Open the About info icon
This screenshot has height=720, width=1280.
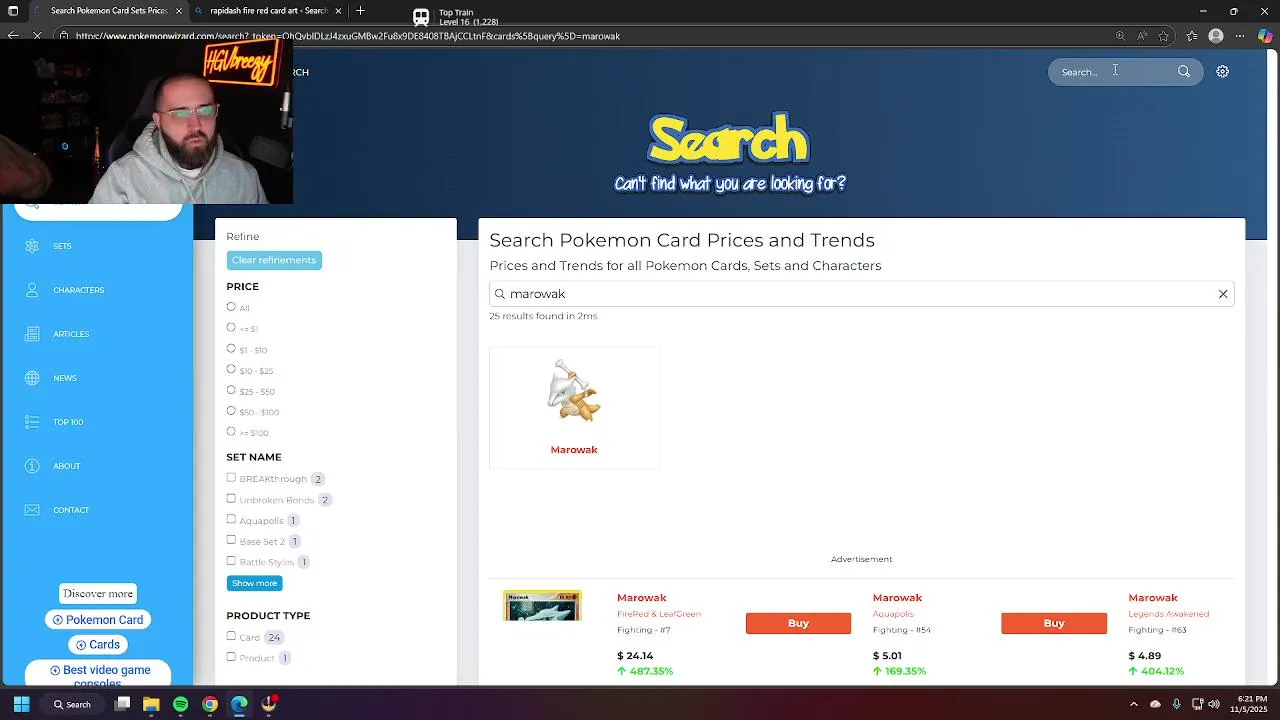32,466
